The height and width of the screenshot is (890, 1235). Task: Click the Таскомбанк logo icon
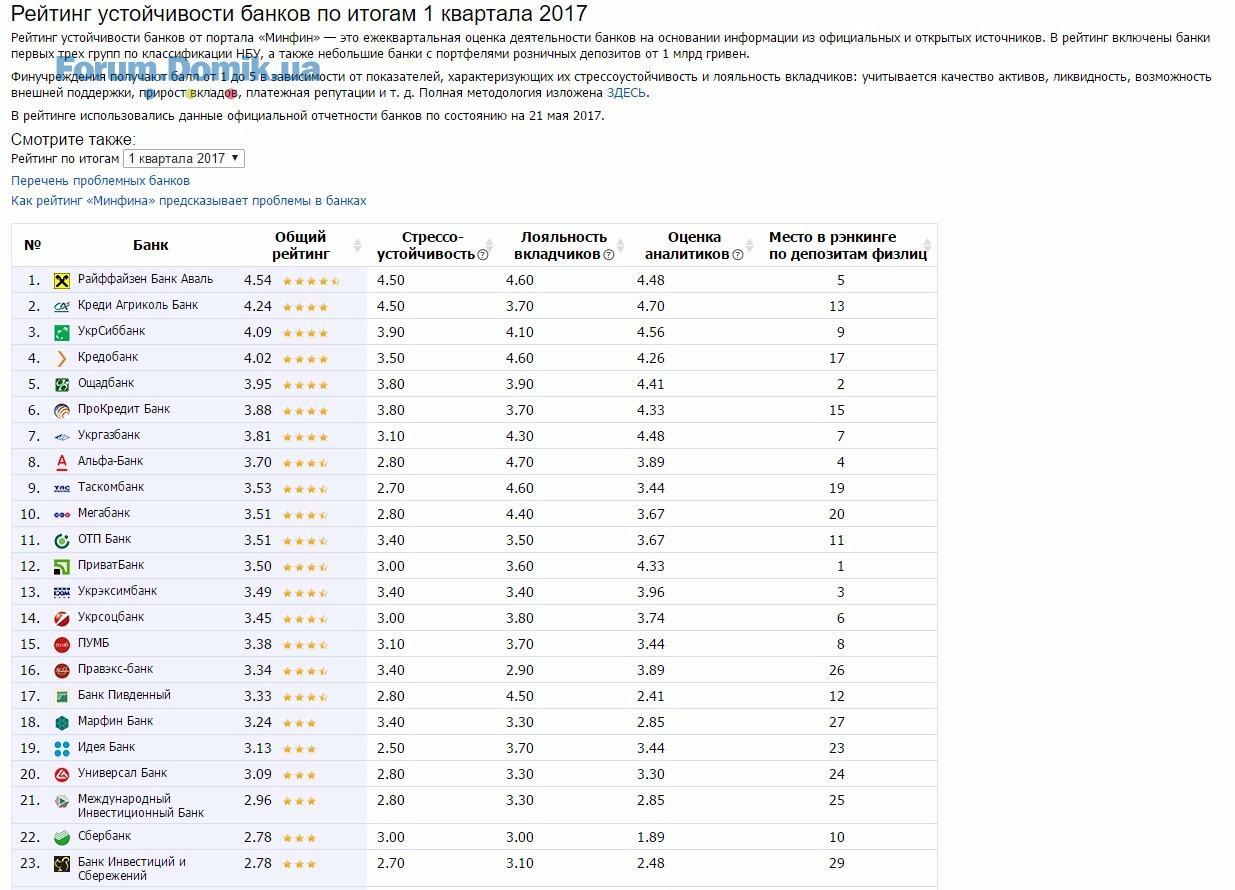[x=62, y=489]
